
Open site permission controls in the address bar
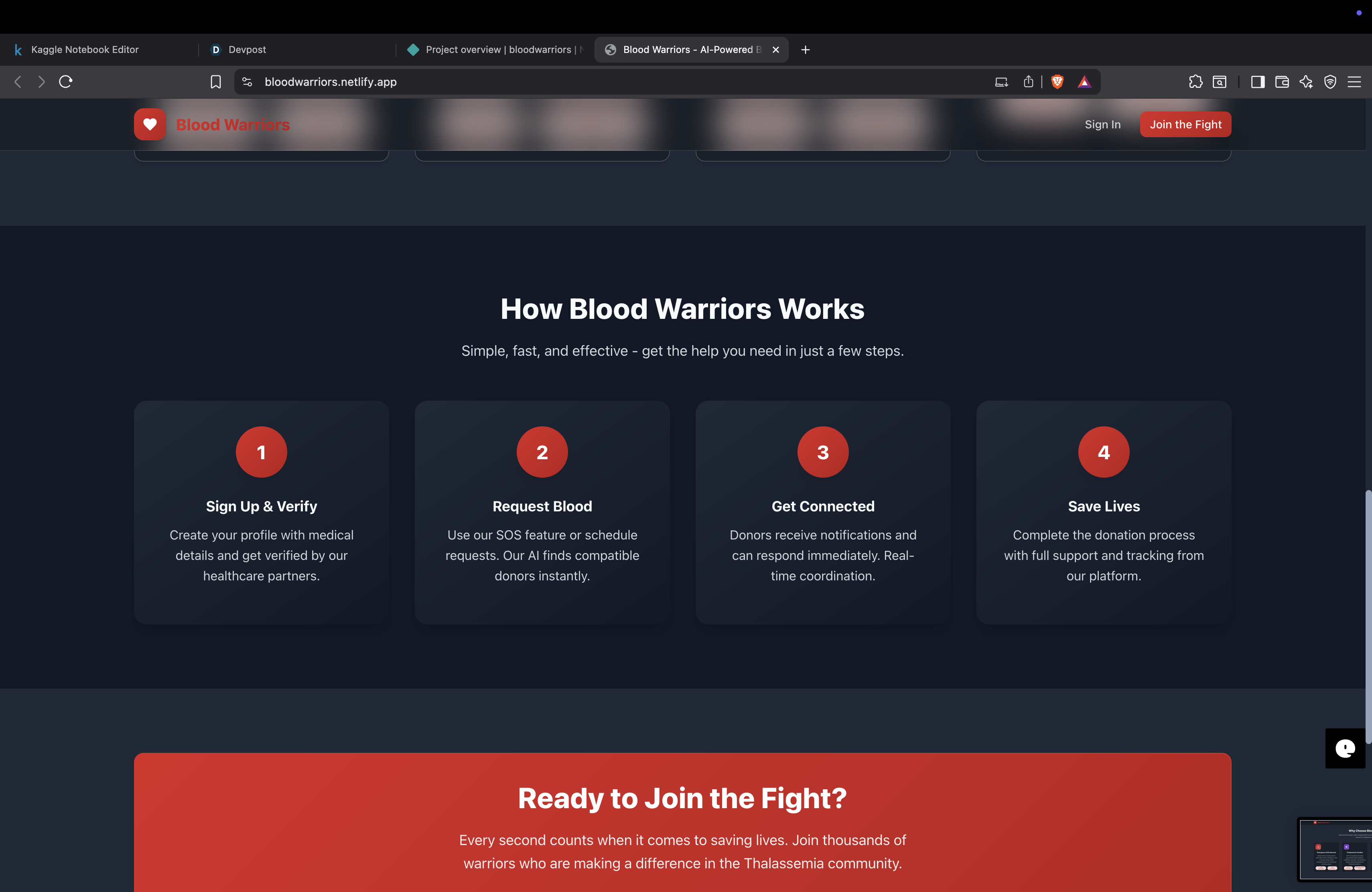[247, 82]
